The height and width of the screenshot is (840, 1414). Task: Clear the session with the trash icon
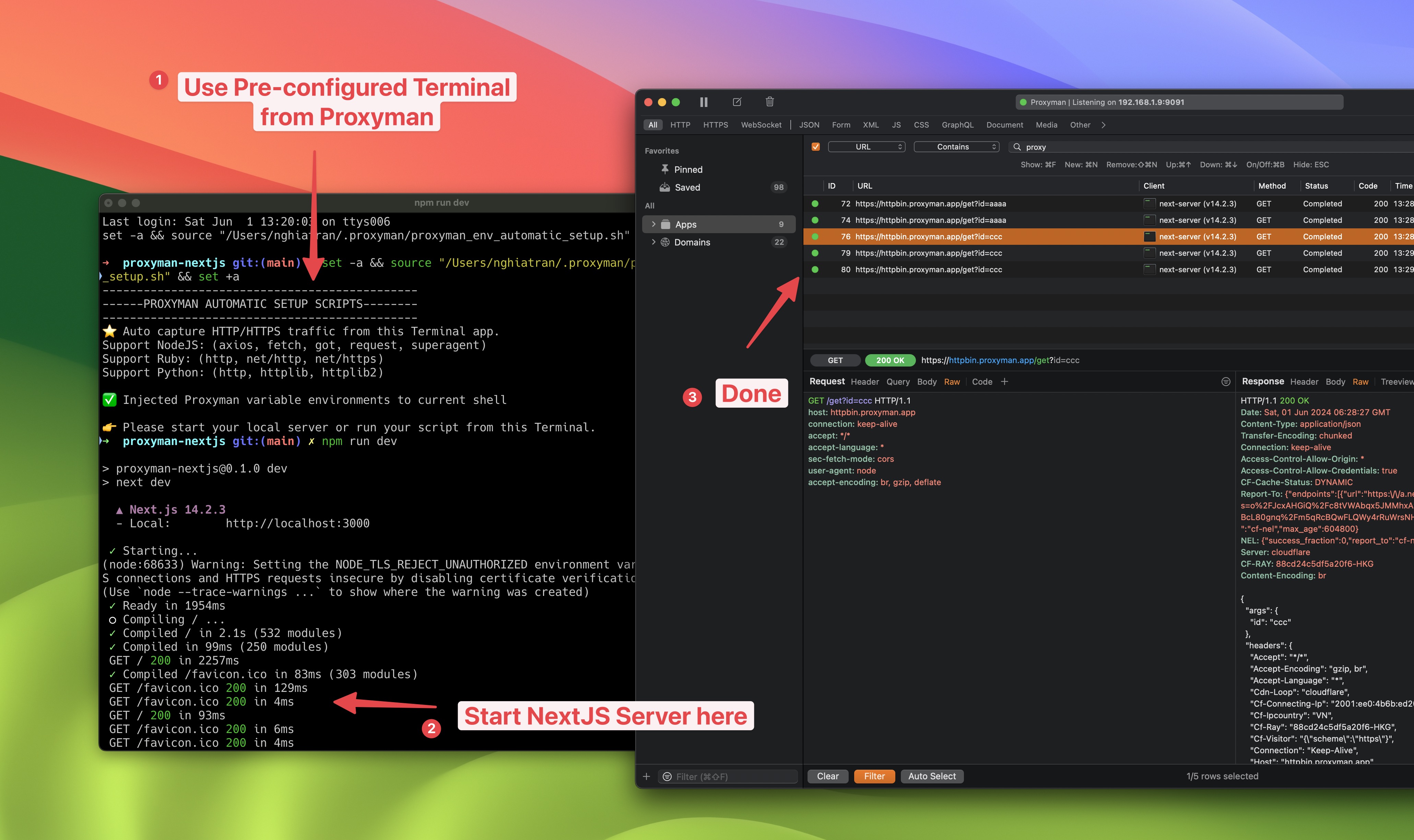pos(769,102)
